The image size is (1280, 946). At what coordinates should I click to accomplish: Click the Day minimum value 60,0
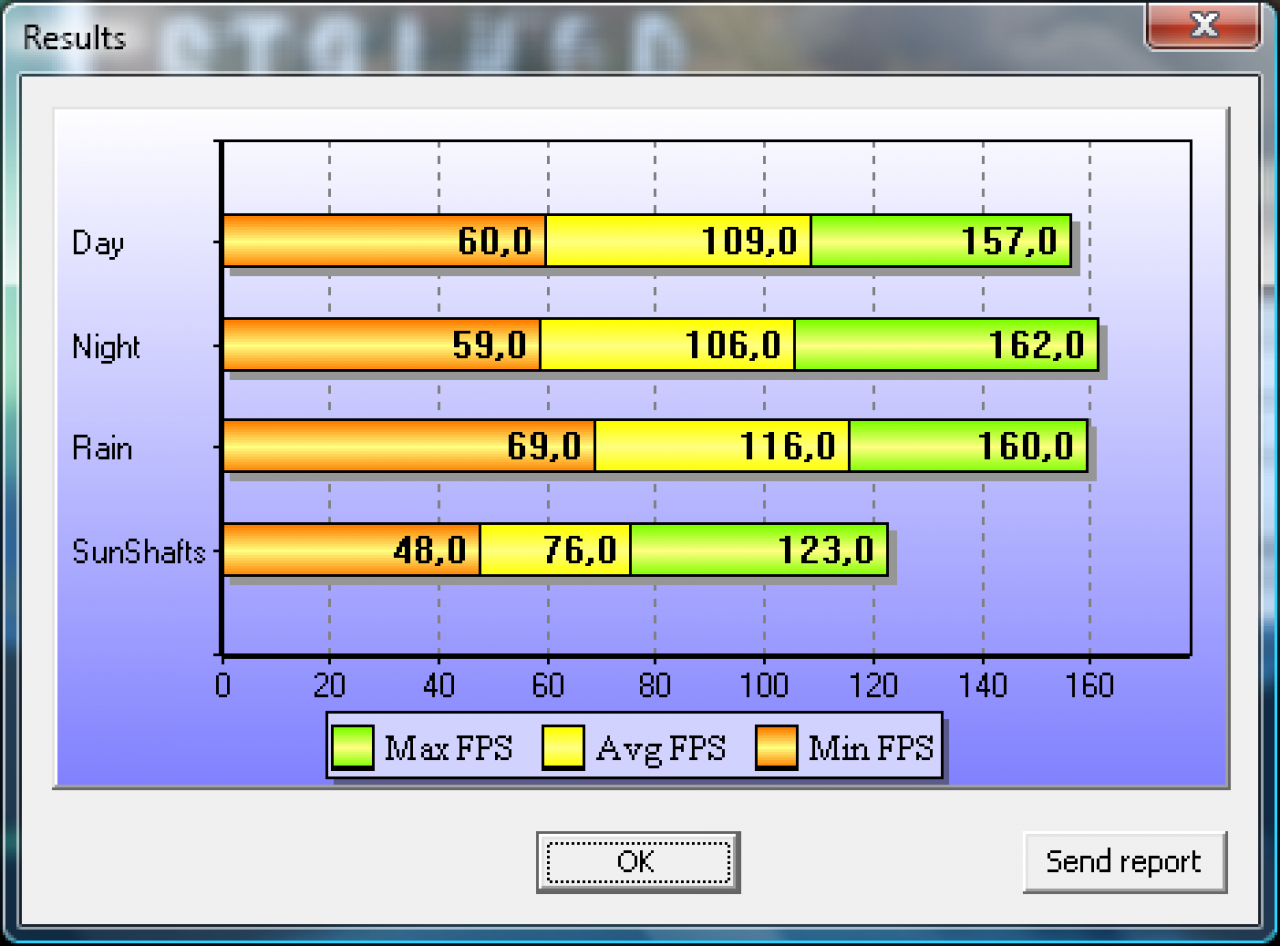[495, 241]
